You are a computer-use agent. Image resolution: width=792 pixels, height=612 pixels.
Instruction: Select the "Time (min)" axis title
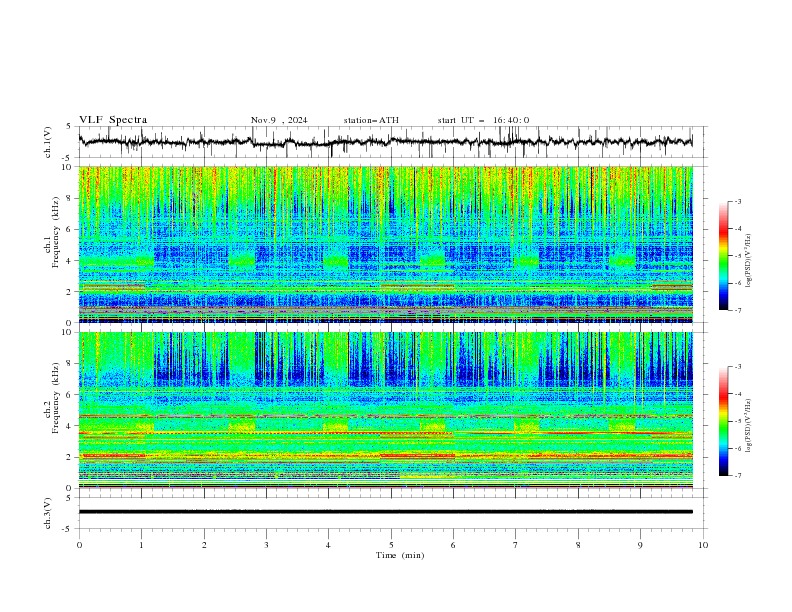point(400,555)
